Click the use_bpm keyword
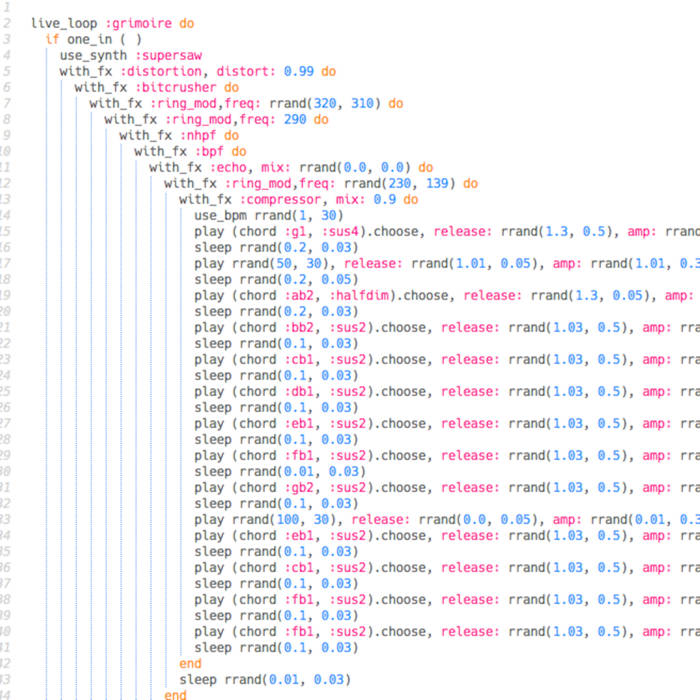The image size is (700, 700). (221, 215)
